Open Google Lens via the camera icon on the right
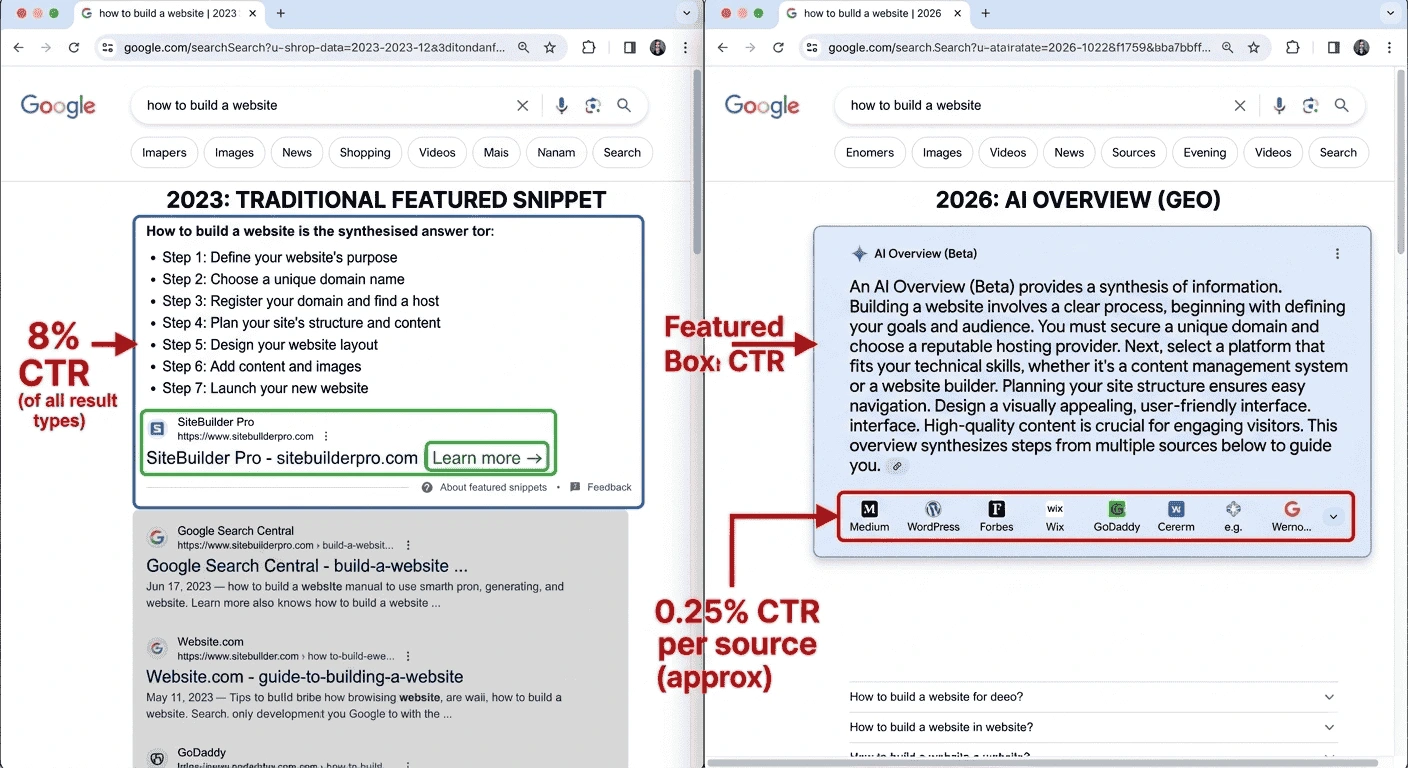 pos(1310,105)
